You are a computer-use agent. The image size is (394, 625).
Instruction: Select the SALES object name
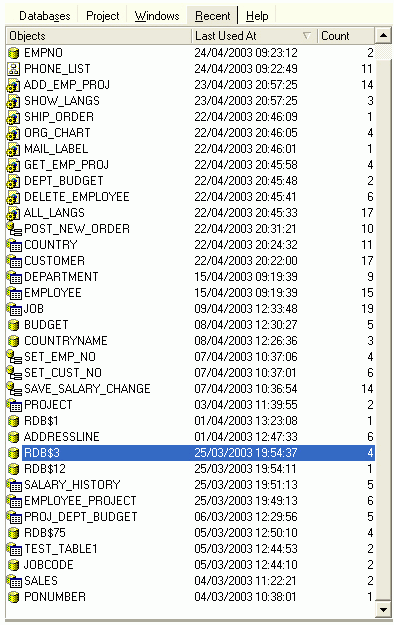[41, 581]
